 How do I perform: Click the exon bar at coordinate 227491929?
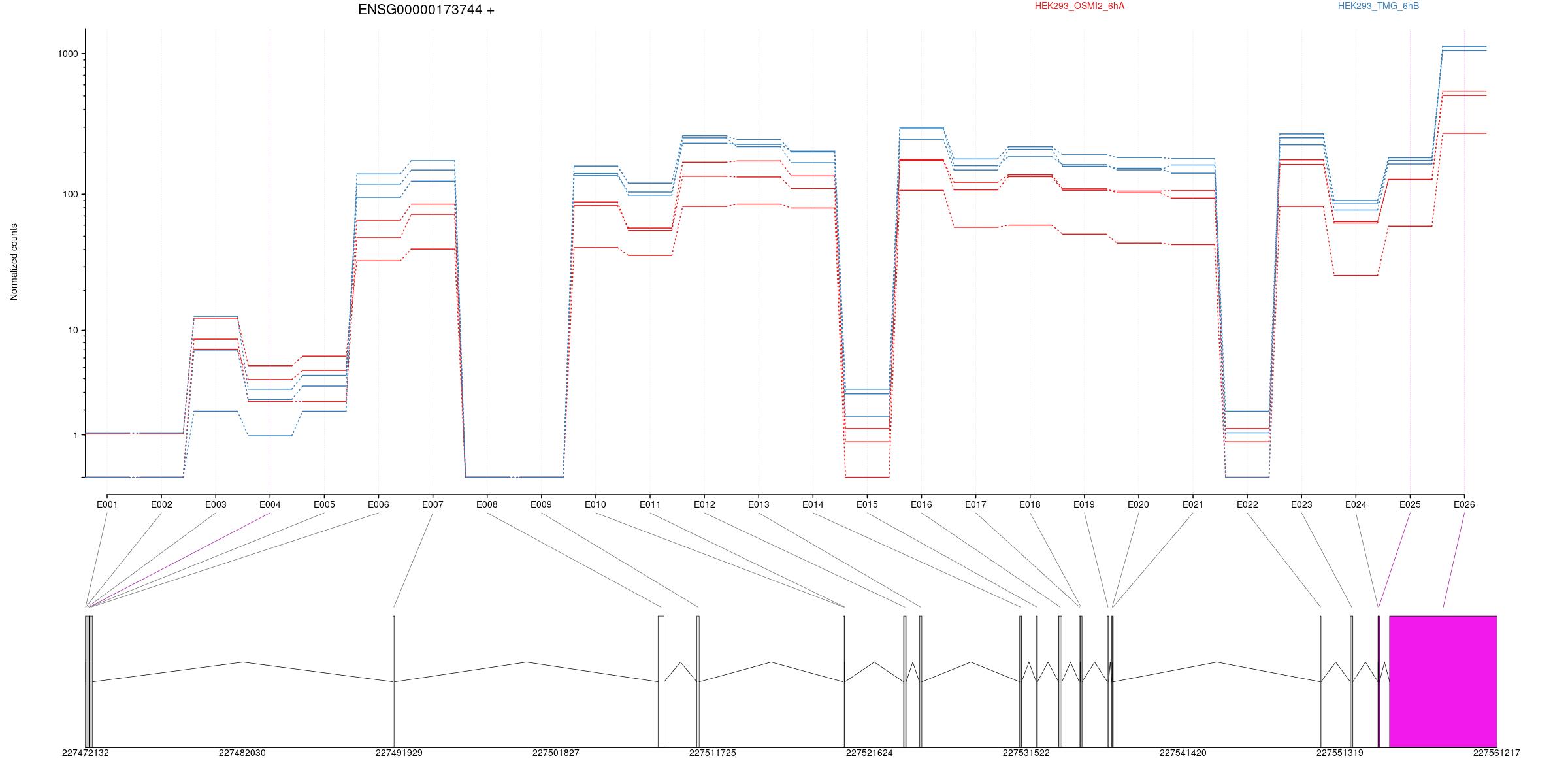394,681
